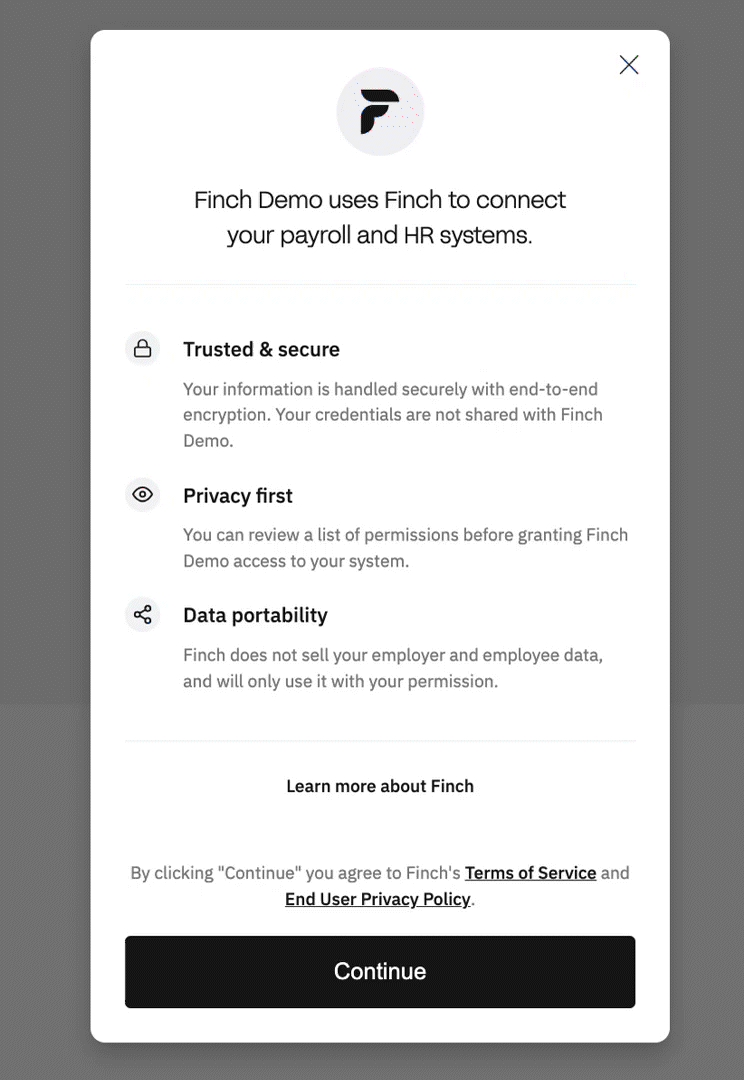
Task: Open the Learn more about Finch link
Action: pyautogui.click(x=380, y=786)
